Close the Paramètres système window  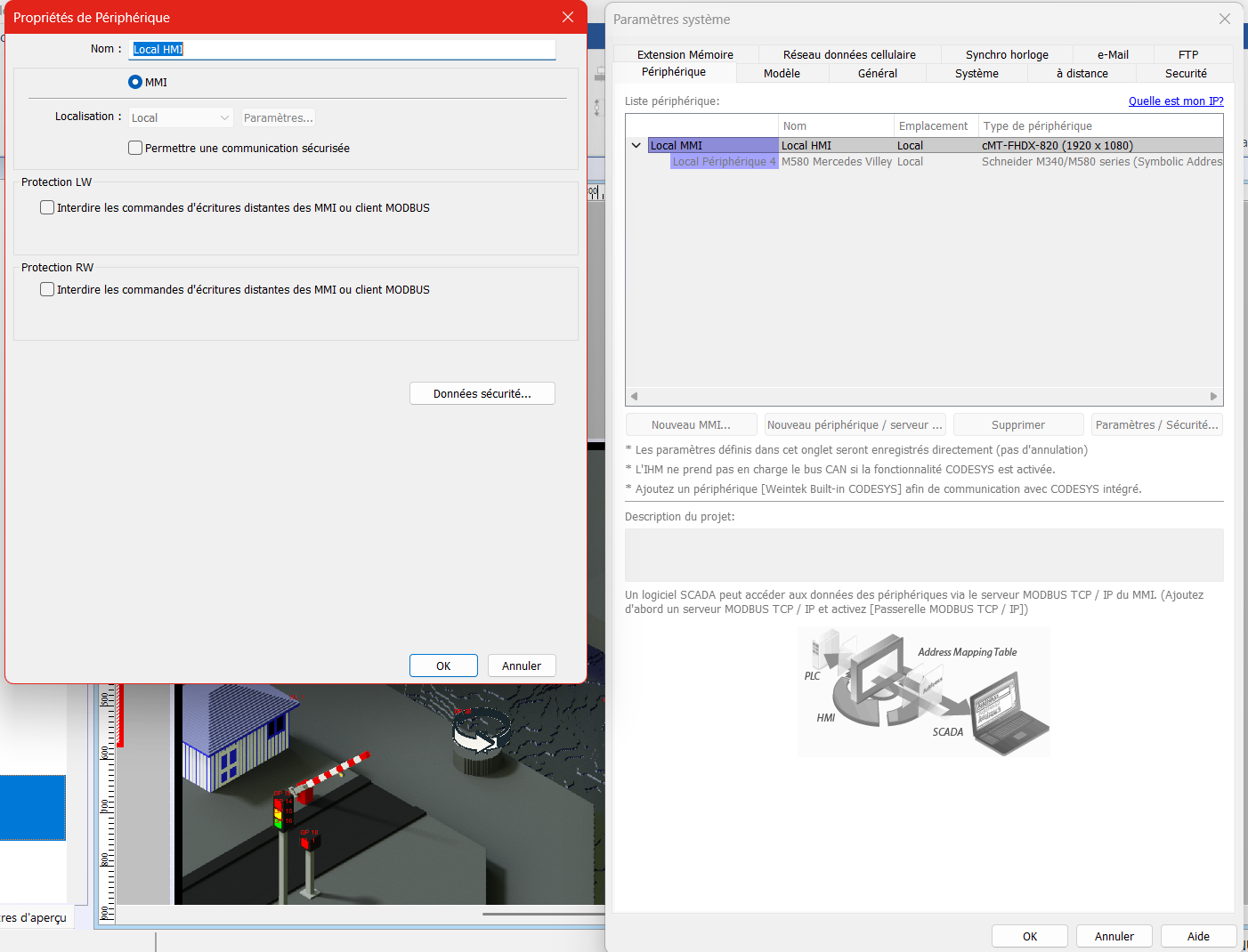pyautogui.click(x=1224, y=19)
